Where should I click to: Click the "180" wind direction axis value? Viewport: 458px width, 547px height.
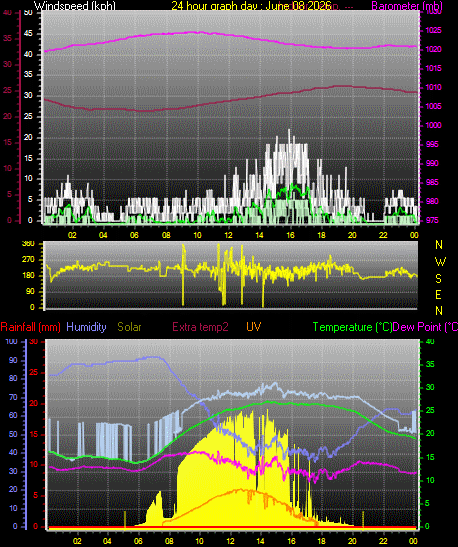click(x=28, y=275)
